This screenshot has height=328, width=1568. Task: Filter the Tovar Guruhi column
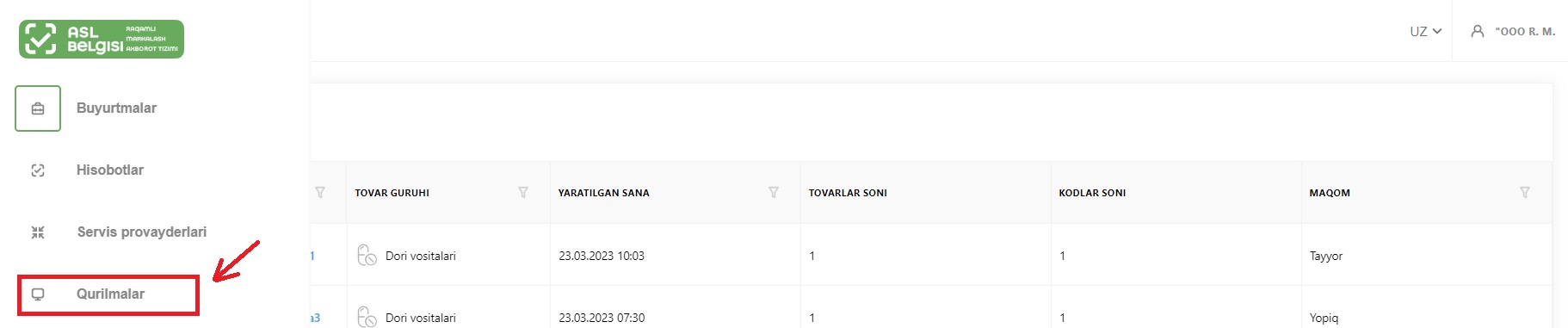click(523, 193)
